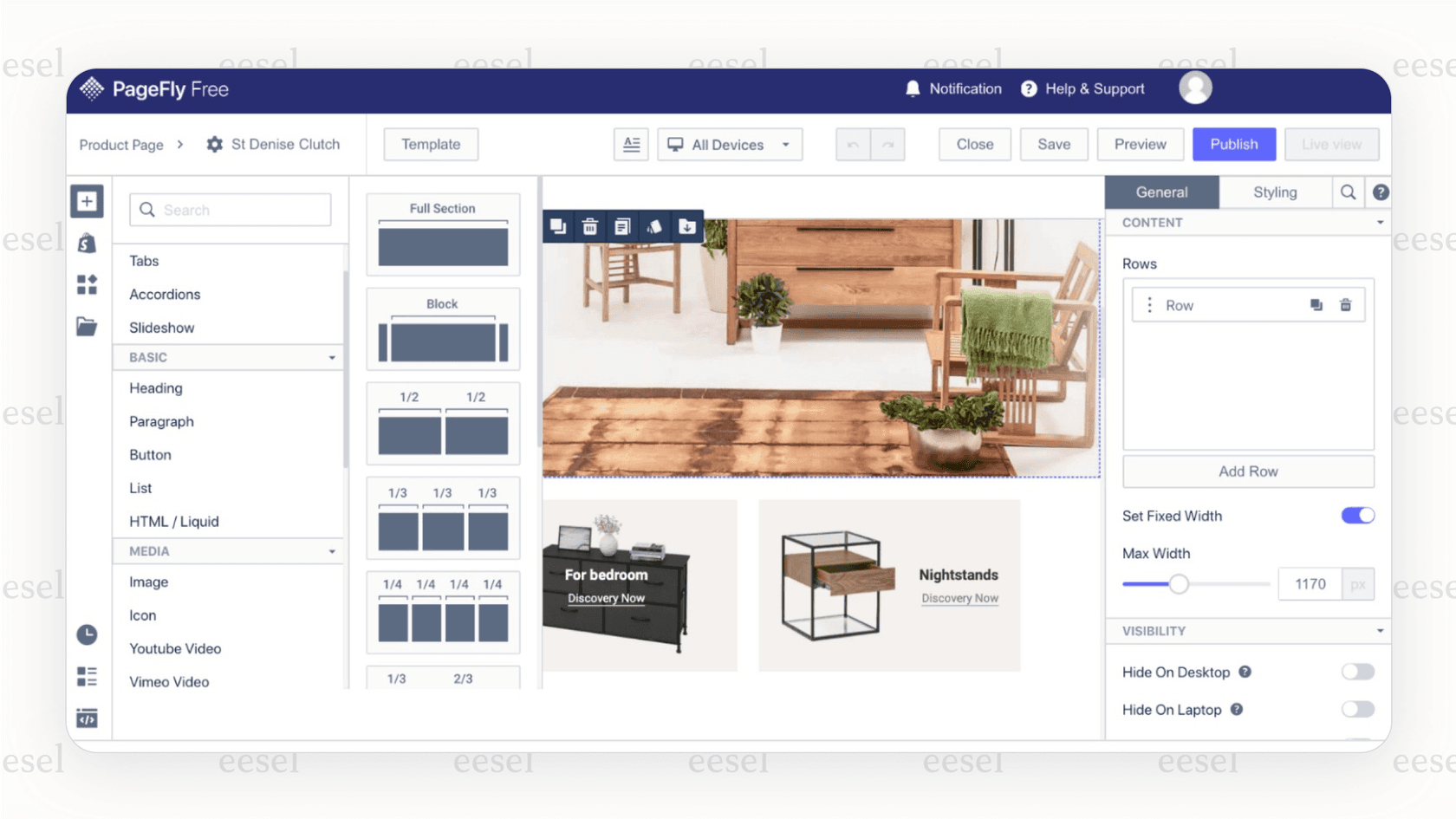Enable Hide On Laptop
This screenshot has width=1456, height=819.
point(1357,709)
